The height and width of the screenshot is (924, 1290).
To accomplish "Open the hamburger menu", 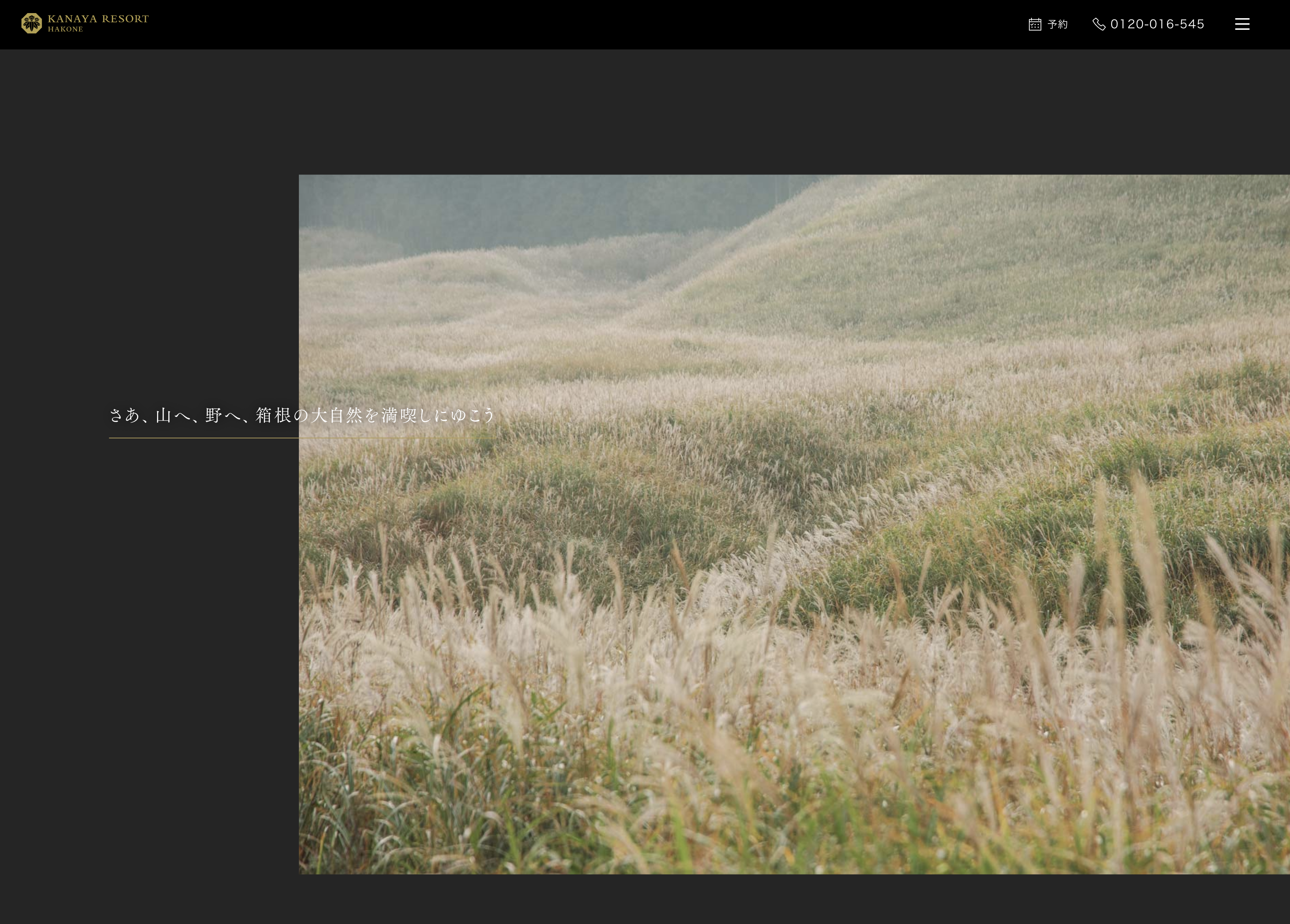I will [1242, 24].
